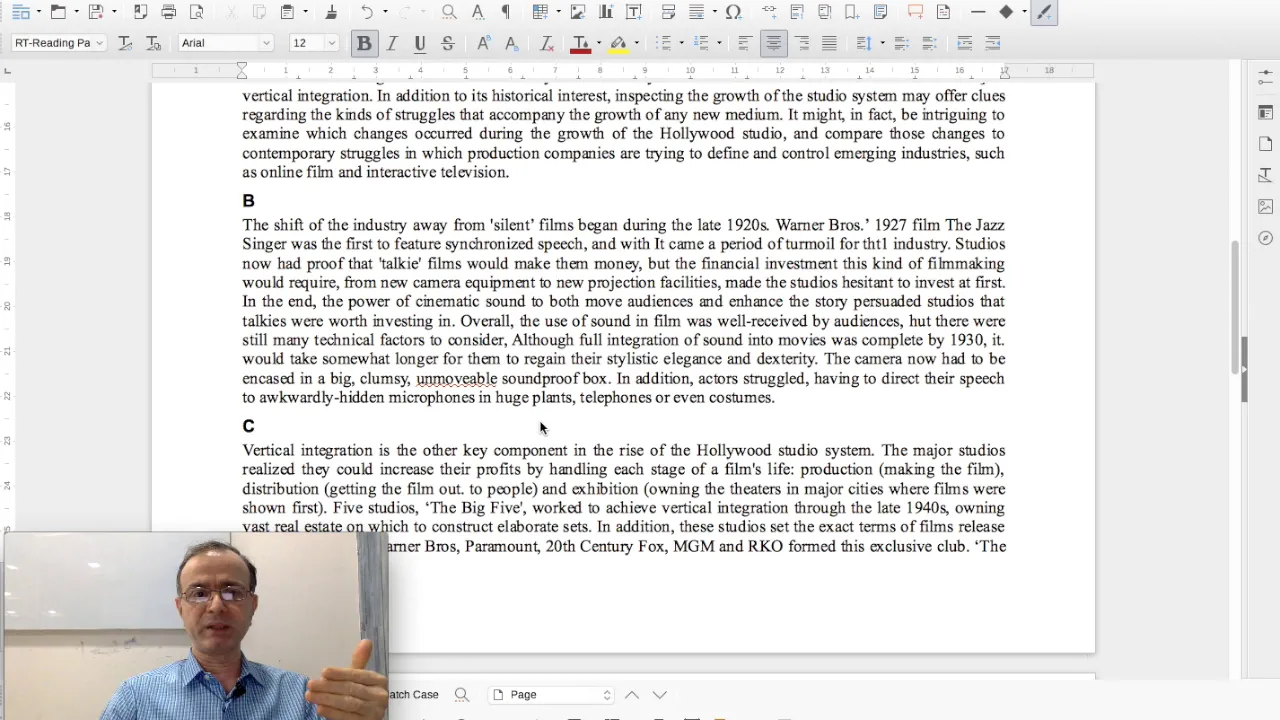Viewport: 1280px width, 720px height.
Task: Click the Insert Cross-reference icon
Action: [x=880, y=12]
